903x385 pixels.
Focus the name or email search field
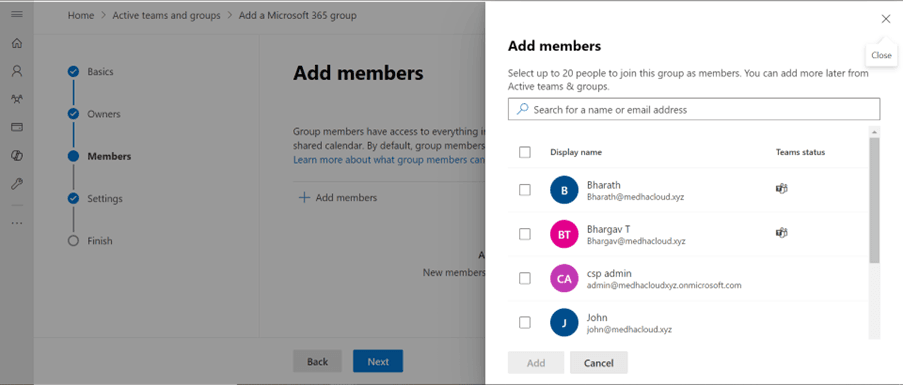click(694, 109)
